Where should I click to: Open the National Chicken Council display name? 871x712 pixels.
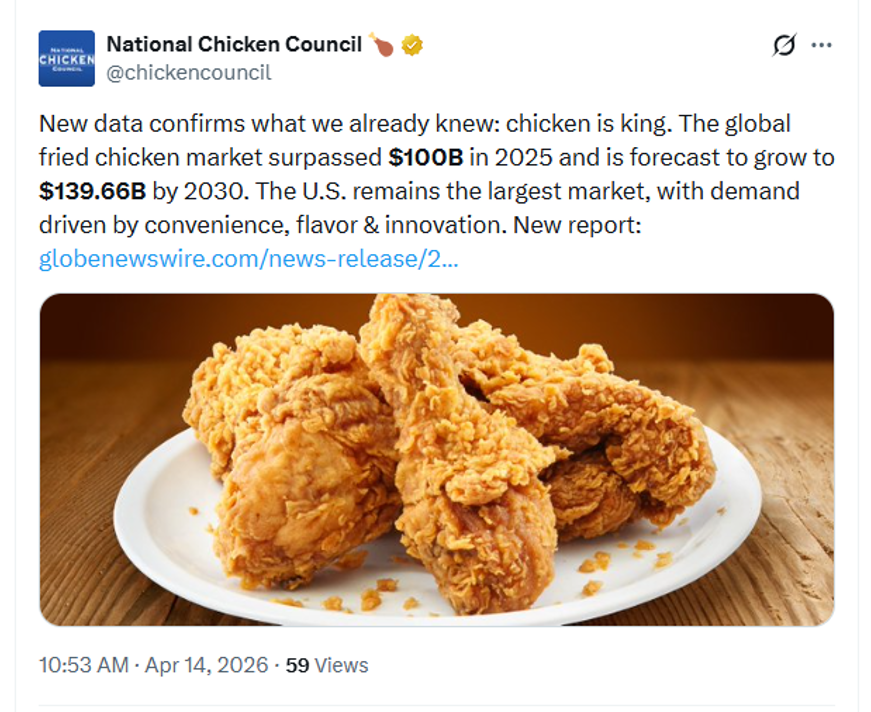click(x=234, y=45)
